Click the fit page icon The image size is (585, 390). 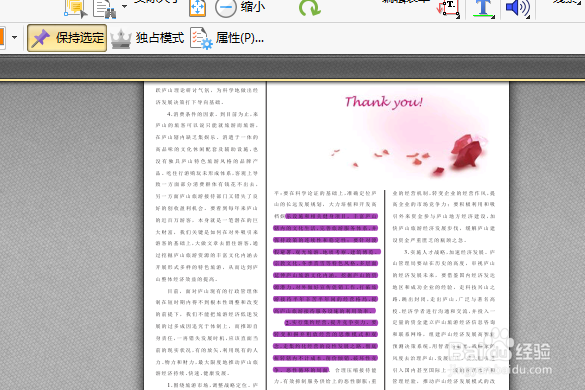(197, 7)
